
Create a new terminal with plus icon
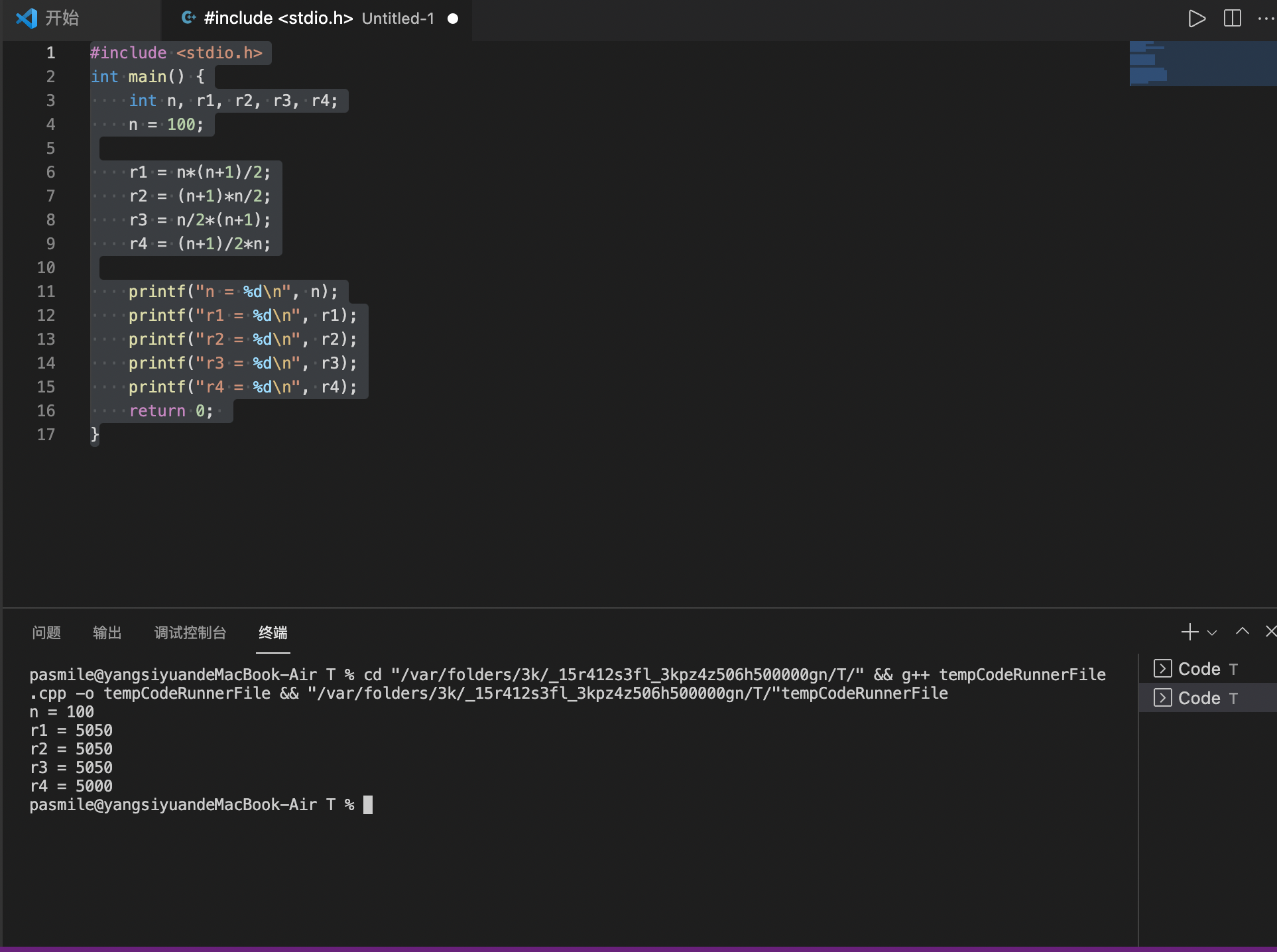pos(1189,632)
